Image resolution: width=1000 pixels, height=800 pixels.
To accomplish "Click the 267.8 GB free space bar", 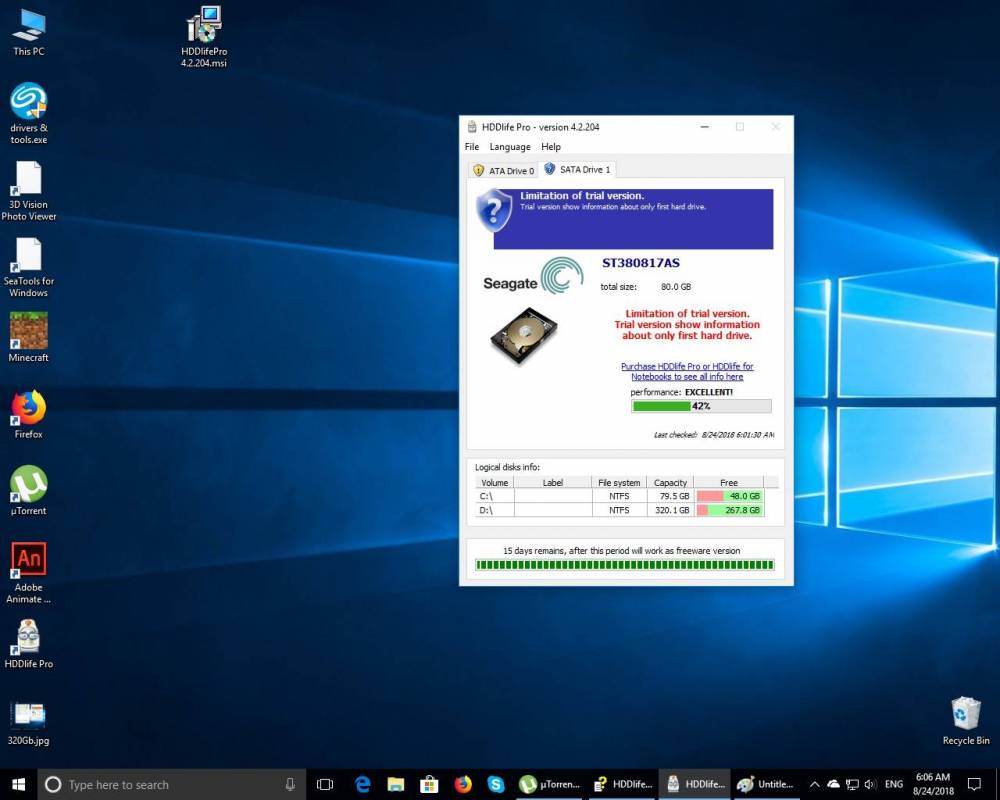I will coord(729,510).
